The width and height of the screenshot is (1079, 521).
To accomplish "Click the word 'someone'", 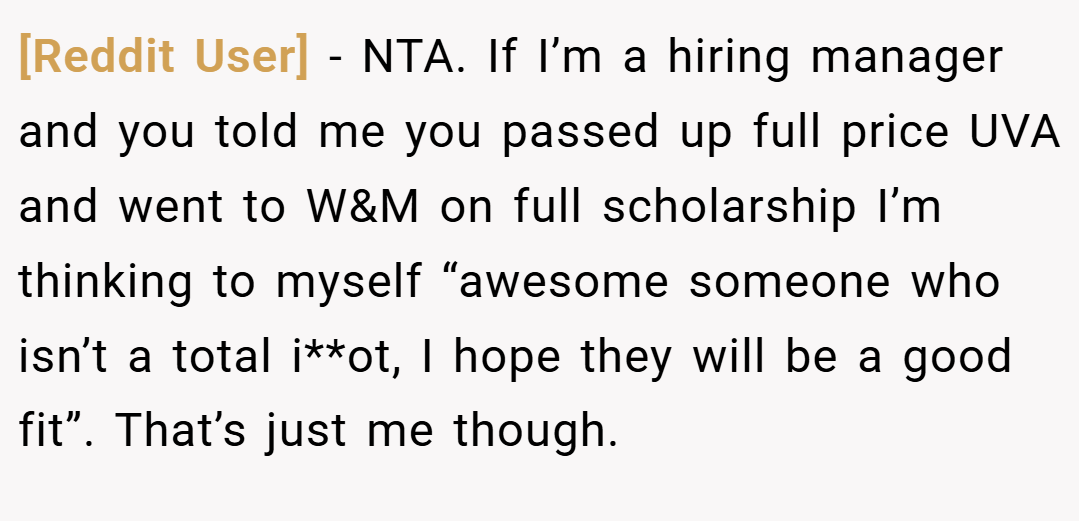I will point(789,282).
